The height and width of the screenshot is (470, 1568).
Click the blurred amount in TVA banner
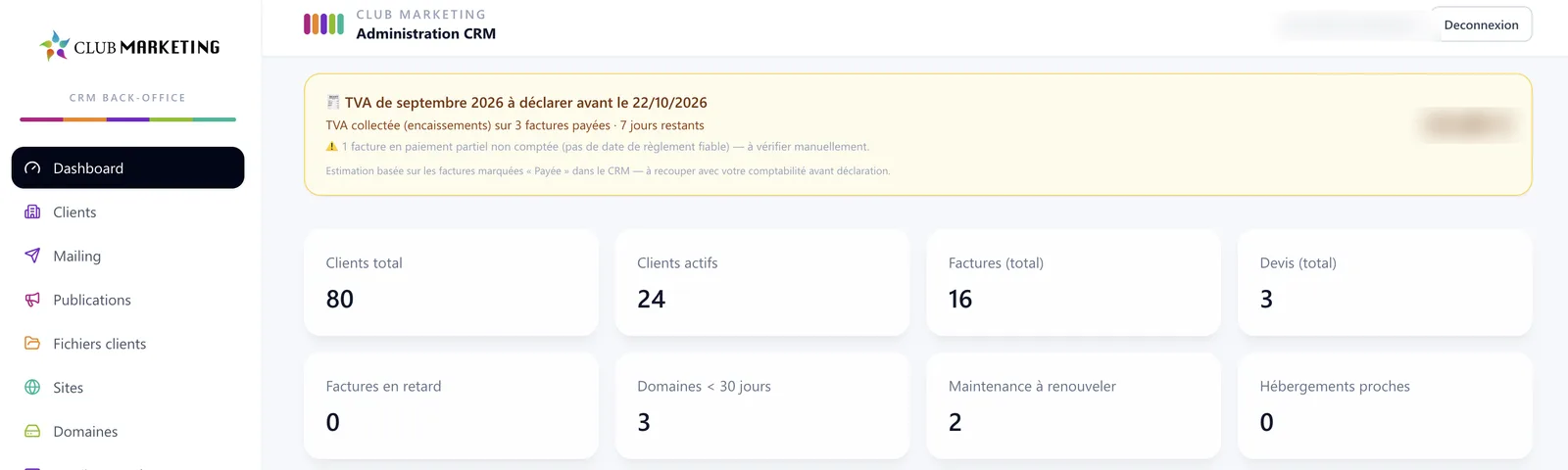(x=1468, y=124)
